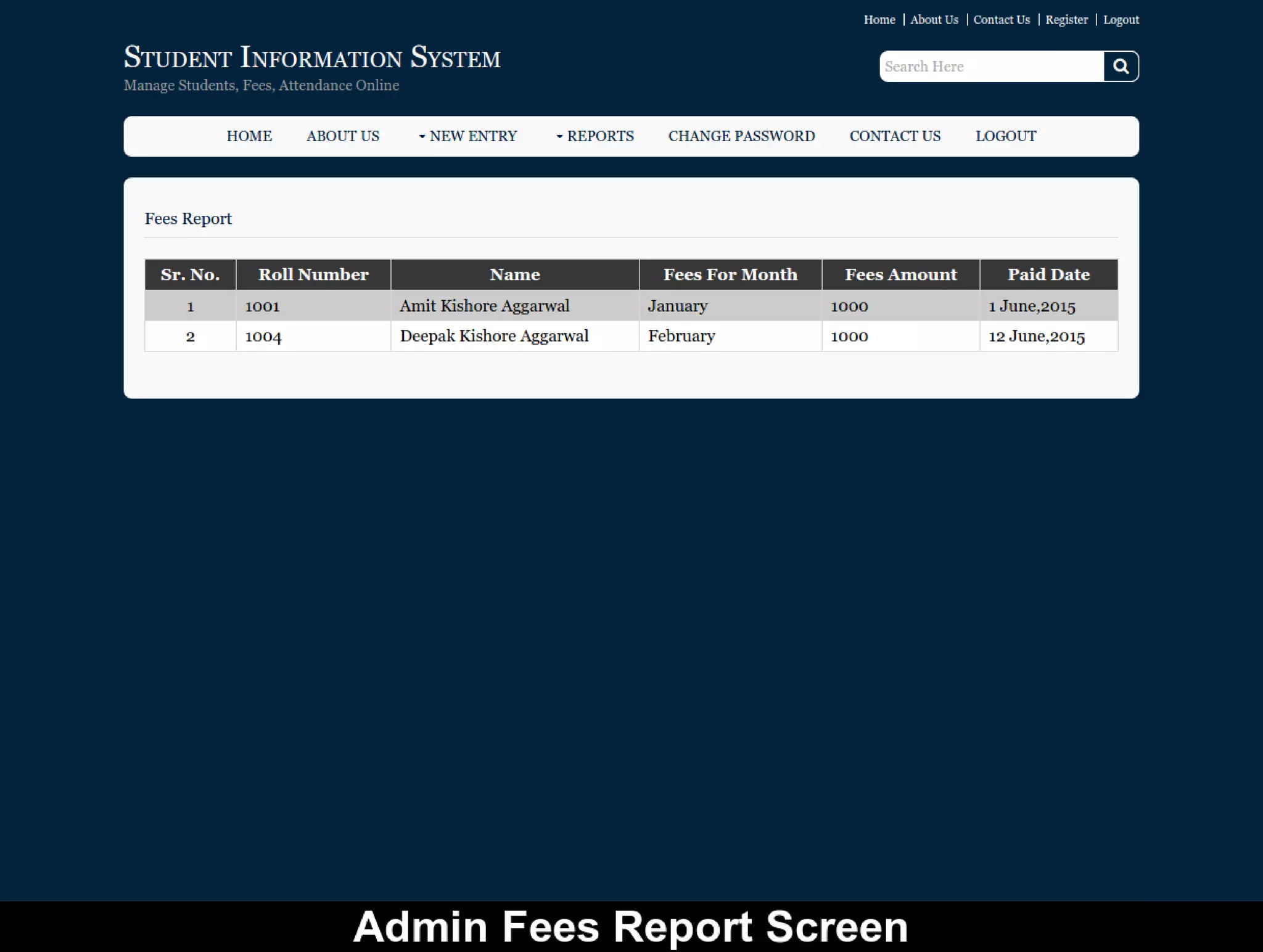Open CONTACT US in main navigation
Screen dimensions: 1263x952
coord(895,136)
